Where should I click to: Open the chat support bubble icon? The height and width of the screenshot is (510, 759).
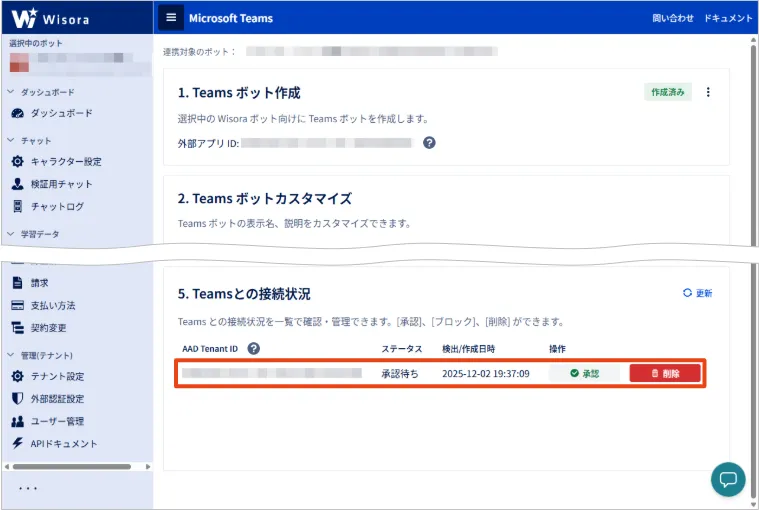click(x=728, y=479)
